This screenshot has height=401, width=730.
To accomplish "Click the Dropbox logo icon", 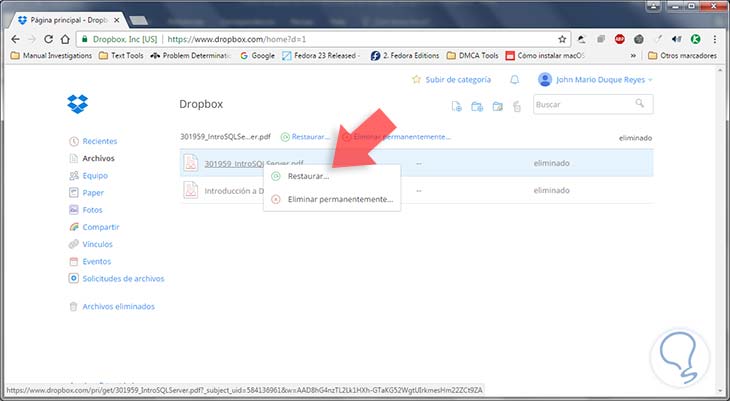I will pyautogui.click(x=77, y=104).
